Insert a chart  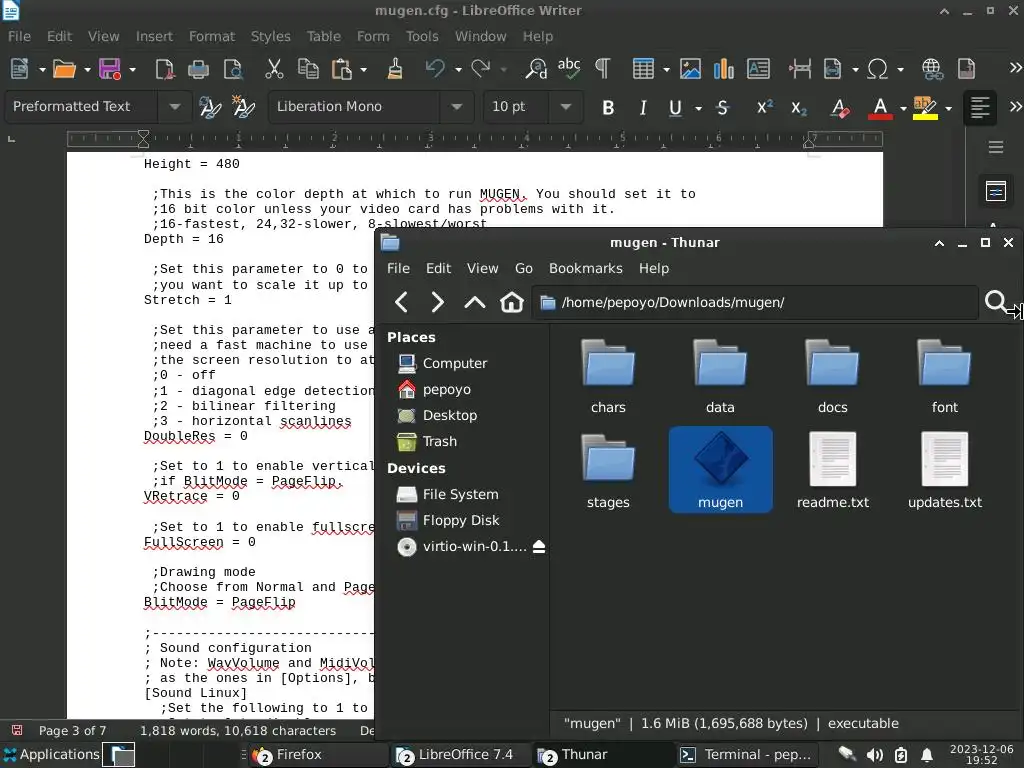pos(724,69)
